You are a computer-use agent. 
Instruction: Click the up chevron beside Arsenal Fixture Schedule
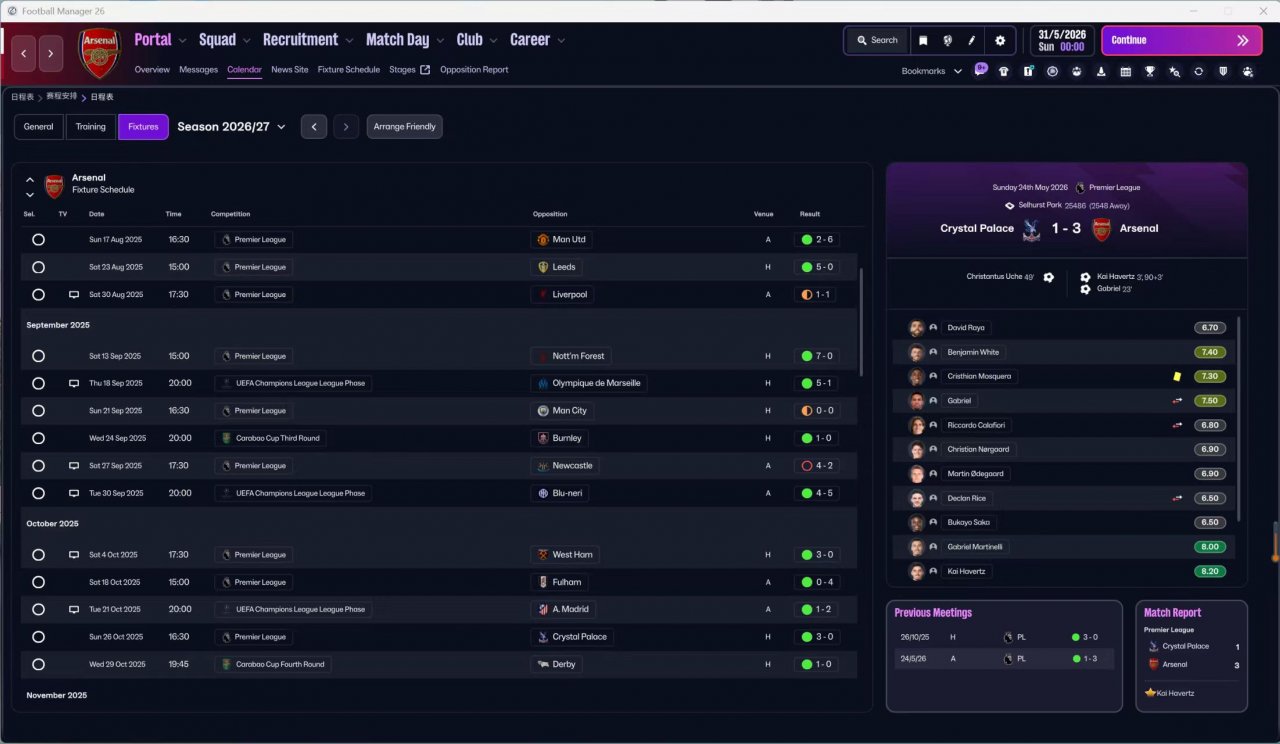(30, 180)
